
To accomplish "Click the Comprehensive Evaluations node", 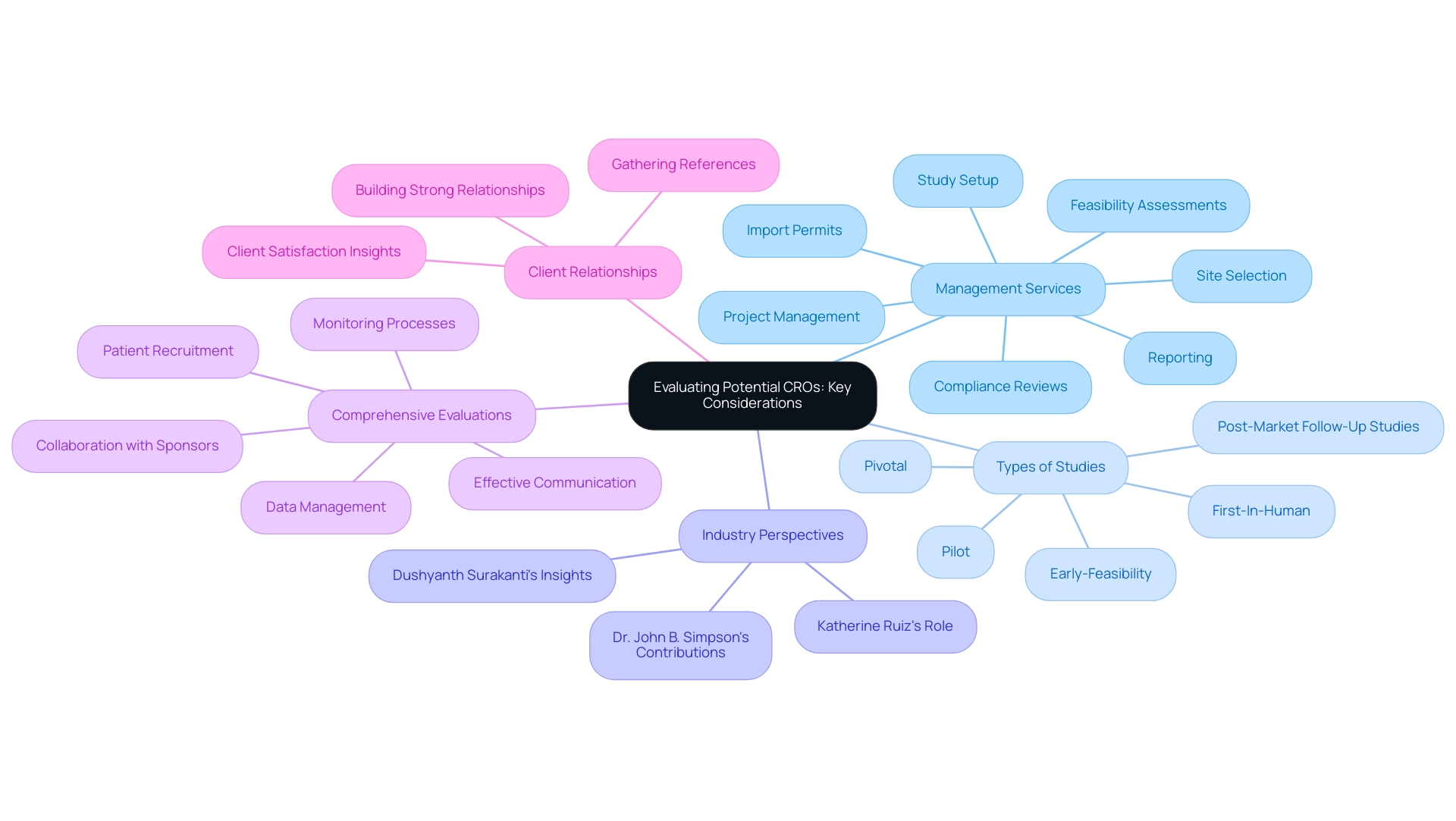I will (x=421, y=414).
